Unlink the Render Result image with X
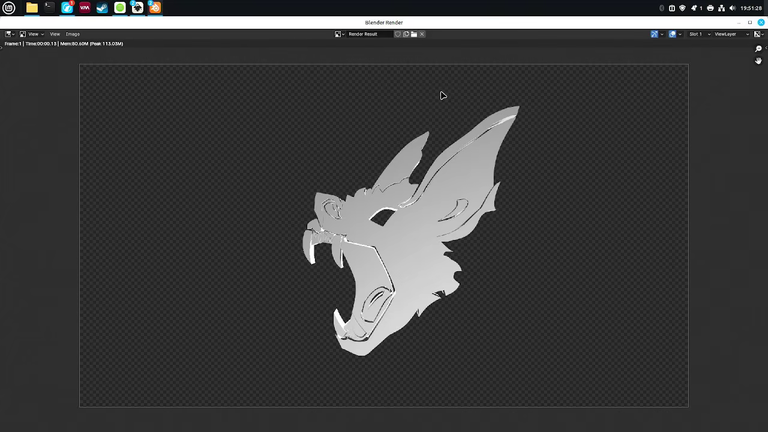Viewport: 768px width, 432px height. pyautogui.click(x=422, y=34)
